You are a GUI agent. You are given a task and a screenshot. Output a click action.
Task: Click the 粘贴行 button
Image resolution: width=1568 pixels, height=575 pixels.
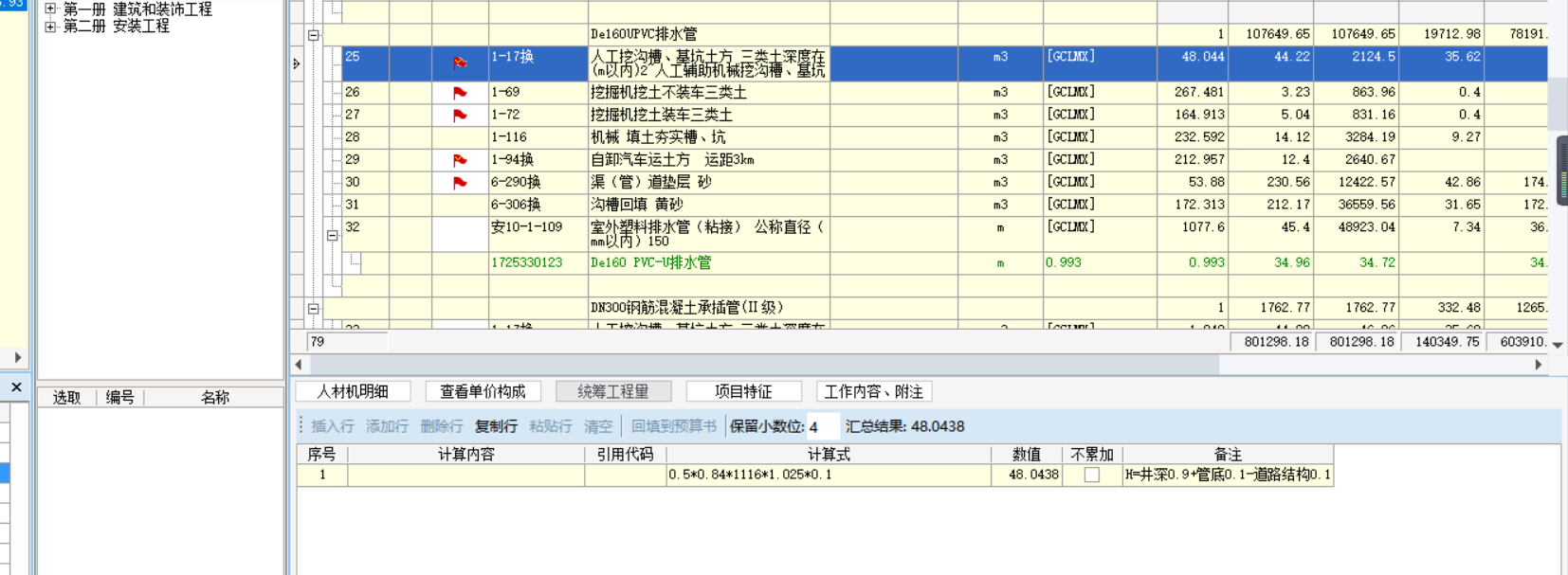551,426
